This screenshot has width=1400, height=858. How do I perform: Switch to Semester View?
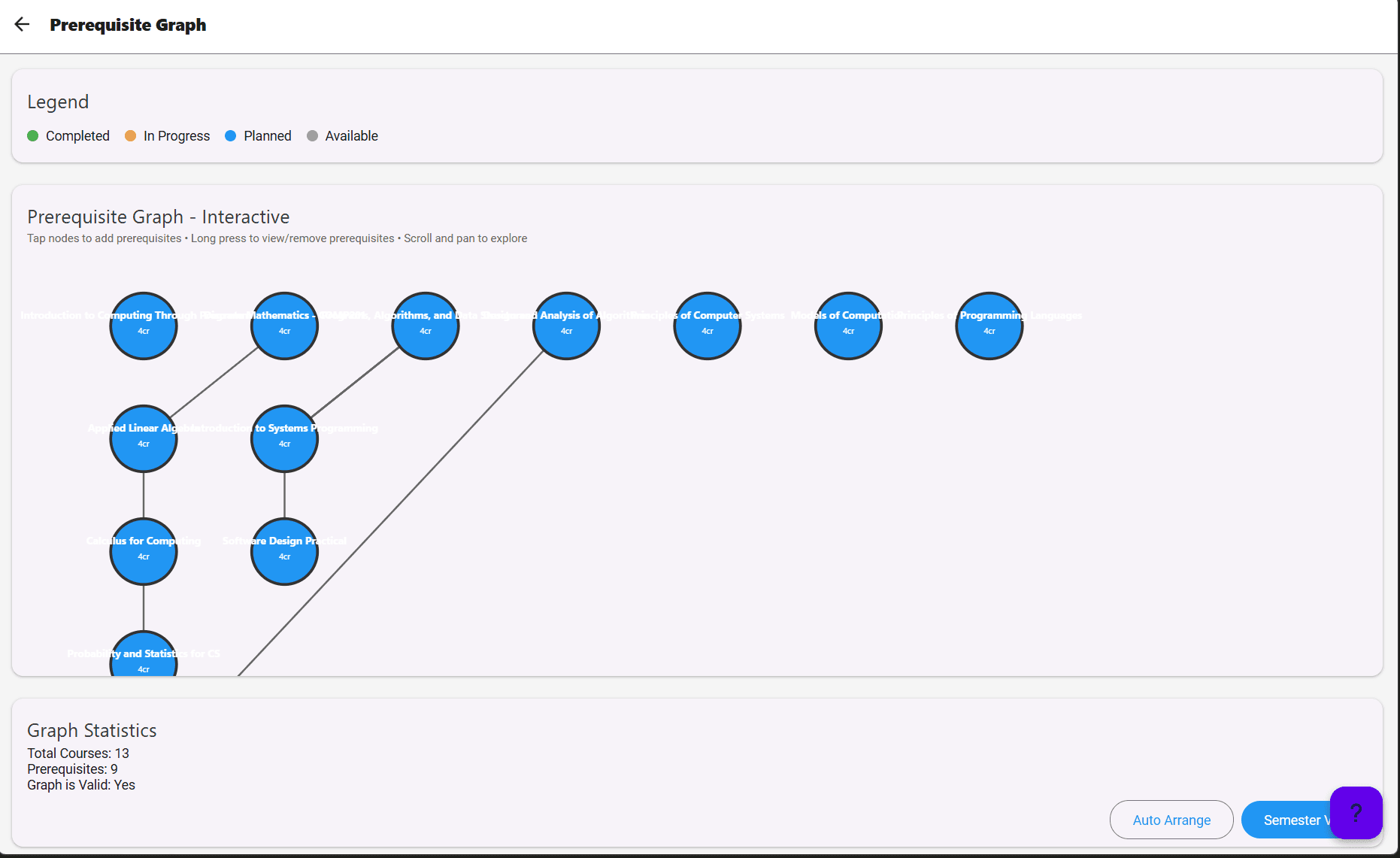1286,820
